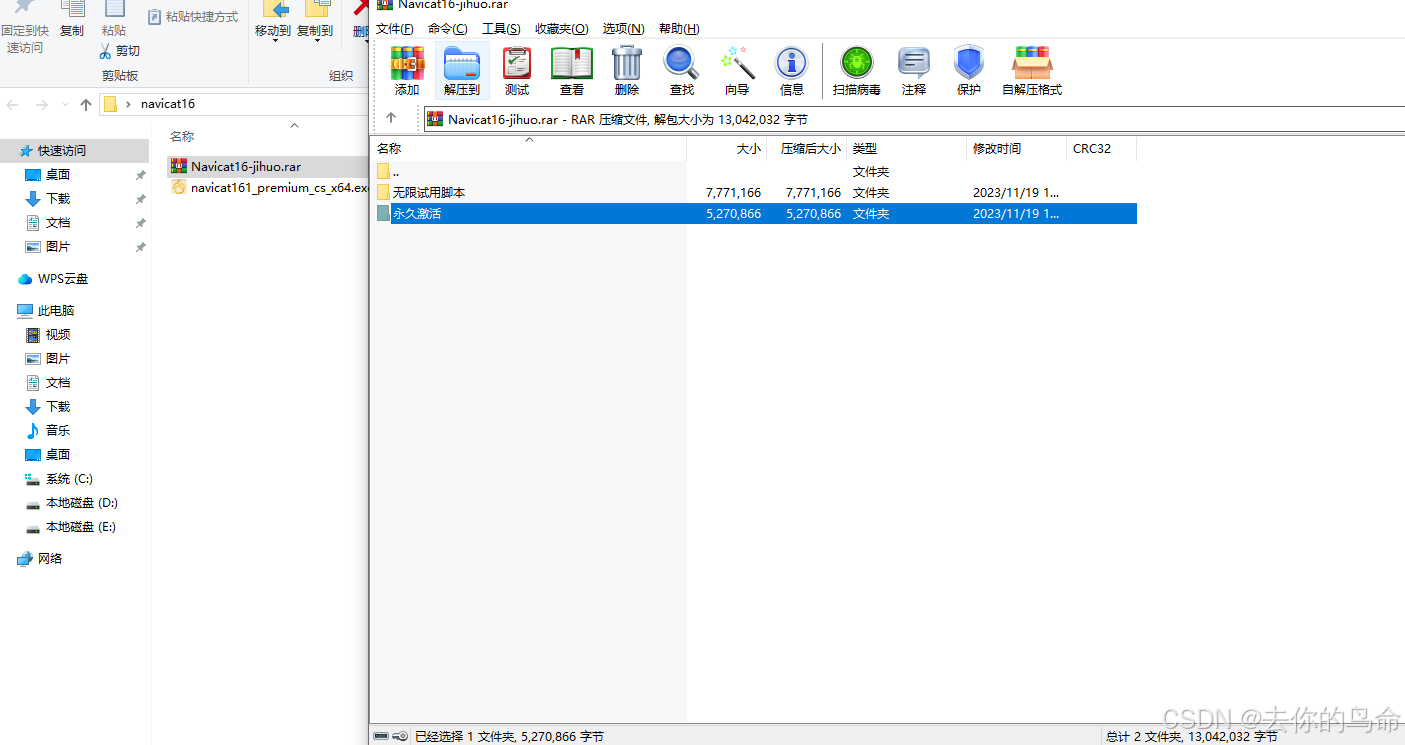Click the 复制 ribbon icon in Explorer
The height and width of the screenshot is (745, 1405).
click(x=72, y=20)
